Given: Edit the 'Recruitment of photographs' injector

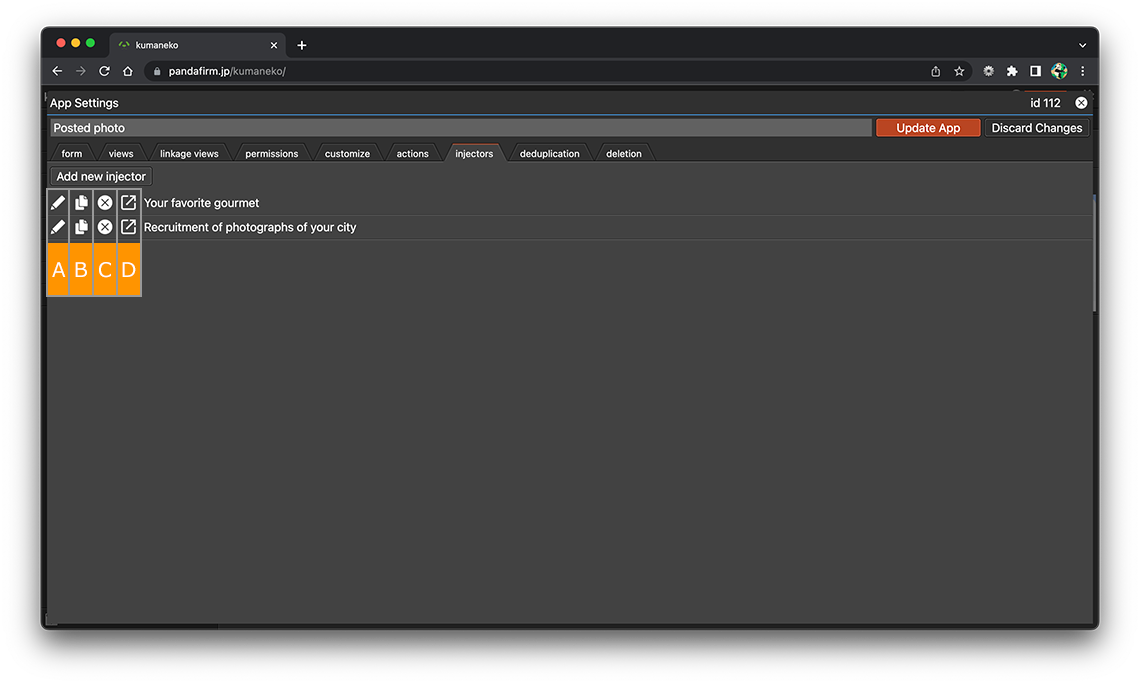Looking at the screenshot, I should [x=58, y=227].
